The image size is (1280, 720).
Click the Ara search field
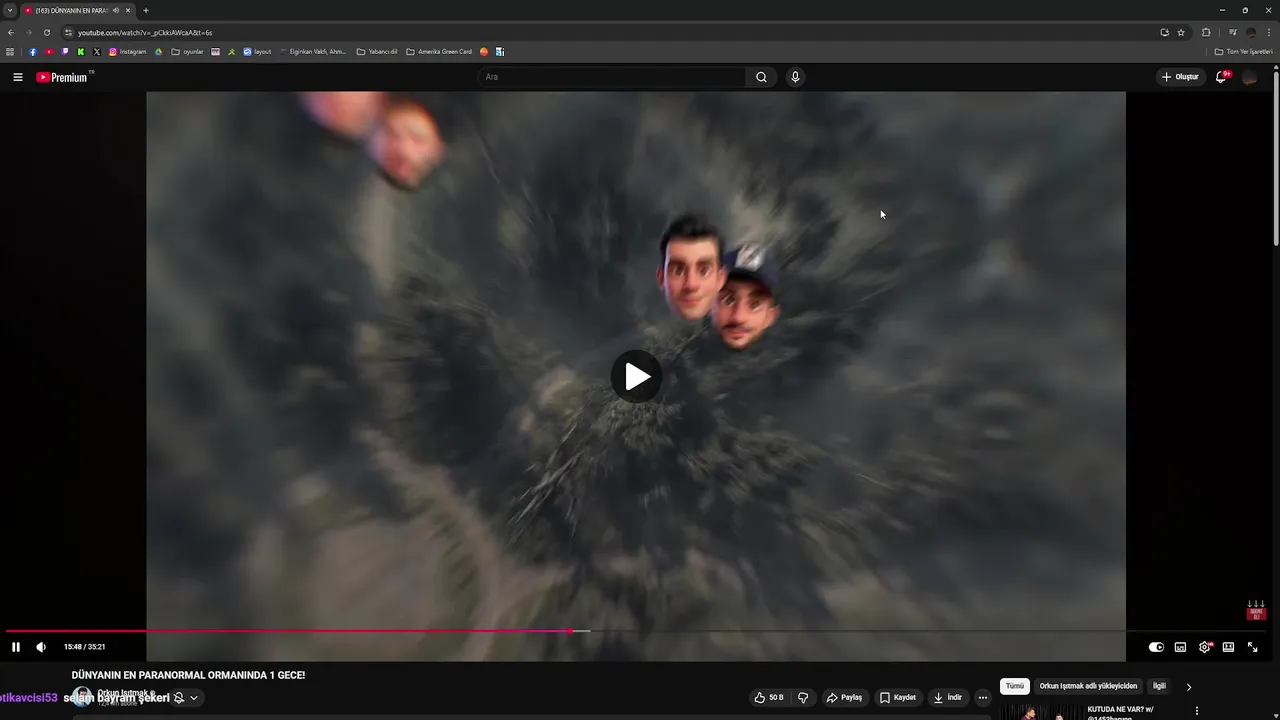(x=612, y=77)
